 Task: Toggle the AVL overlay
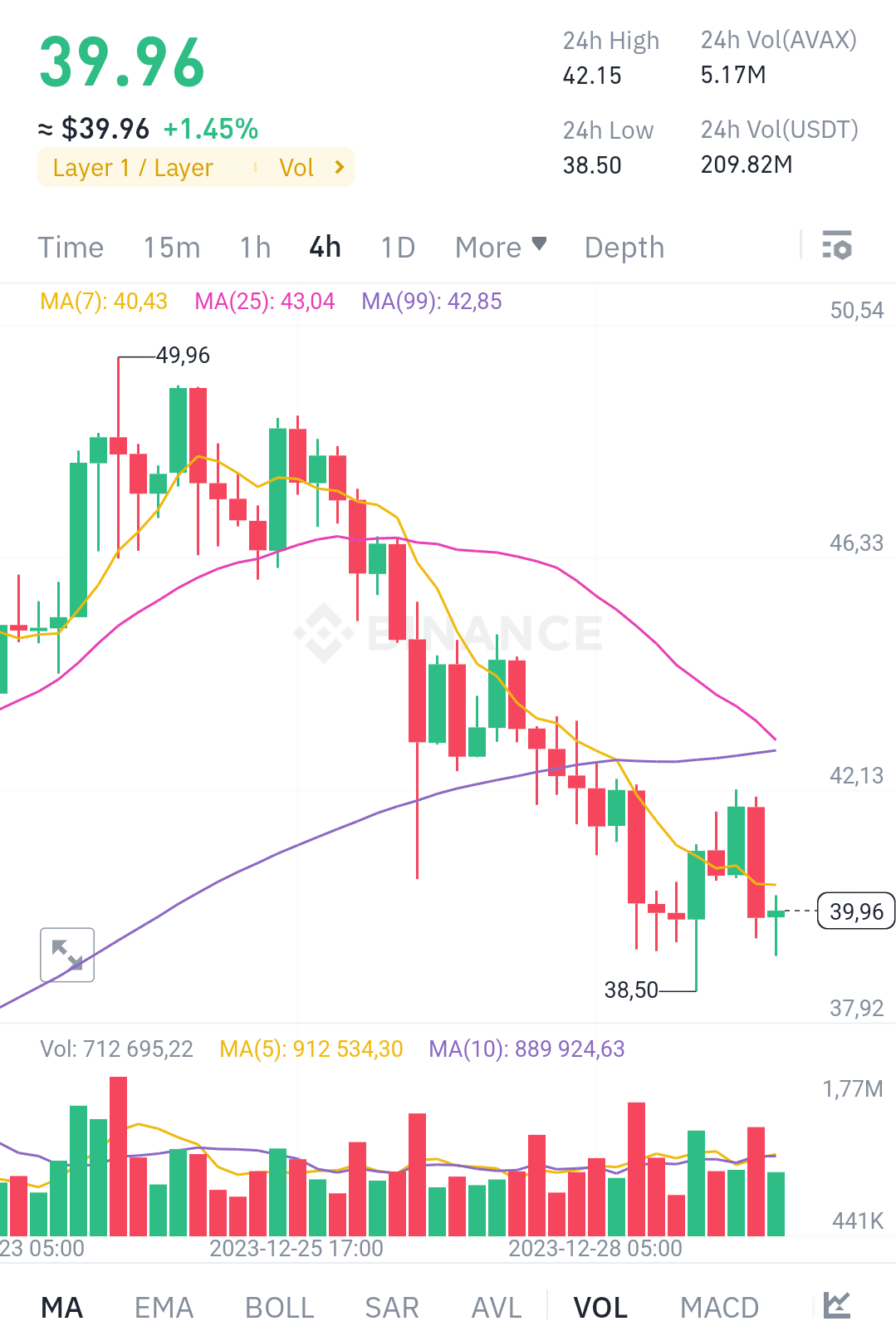[x=495, y=1305]
